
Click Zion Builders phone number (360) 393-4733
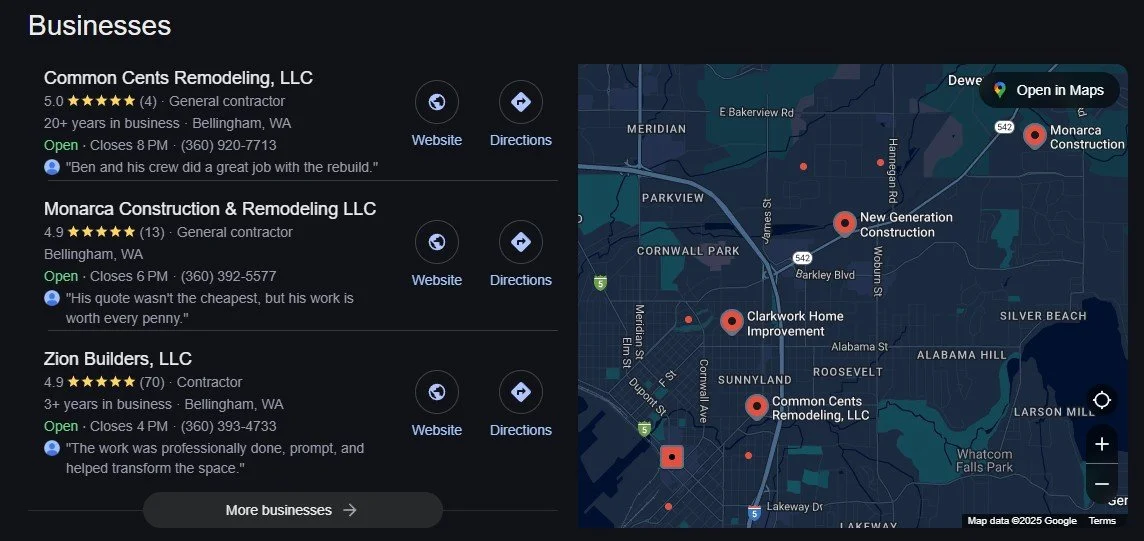(x=228, y=426)
